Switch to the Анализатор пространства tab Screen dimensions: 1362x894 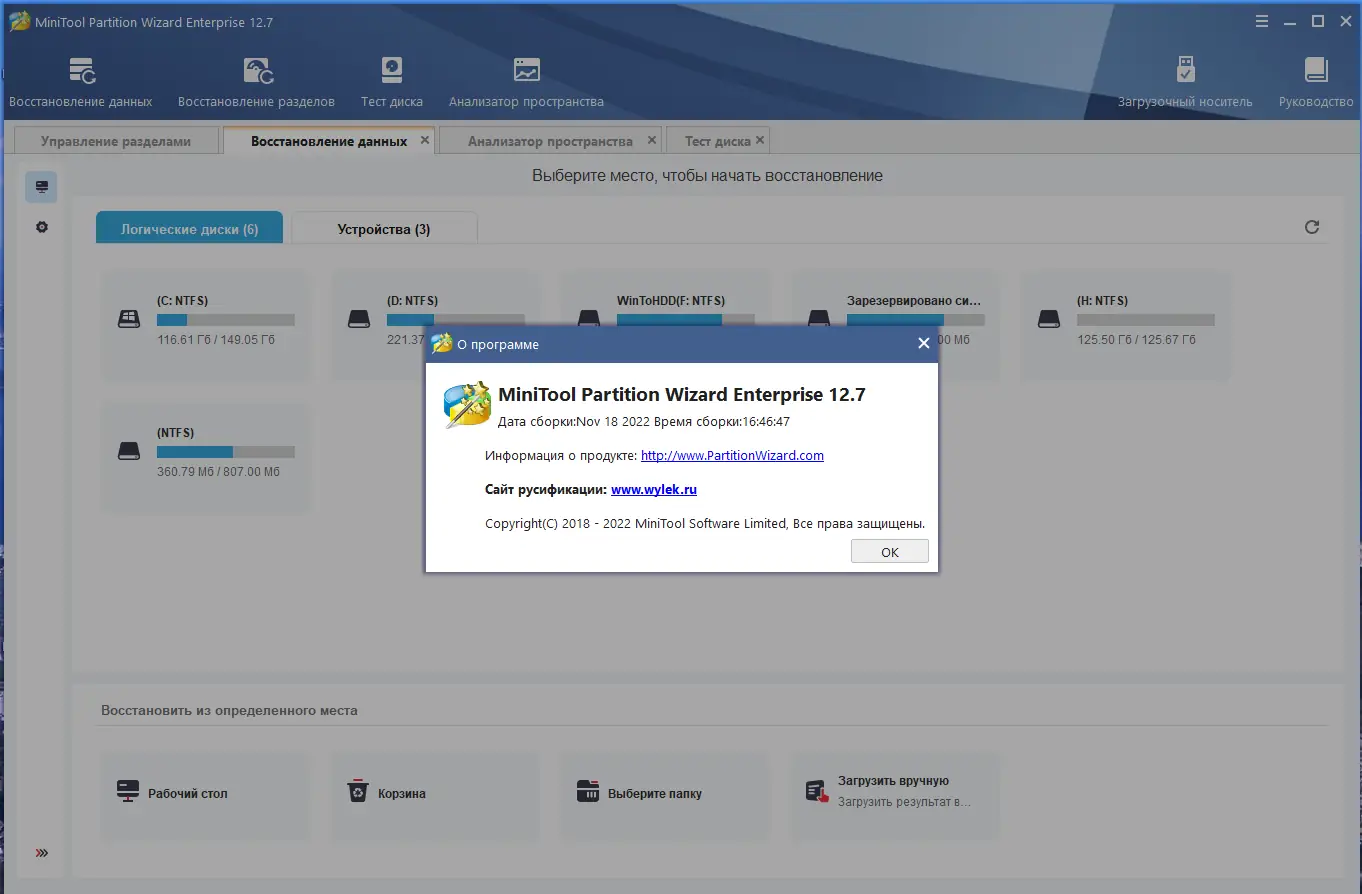tap(550, 141)
